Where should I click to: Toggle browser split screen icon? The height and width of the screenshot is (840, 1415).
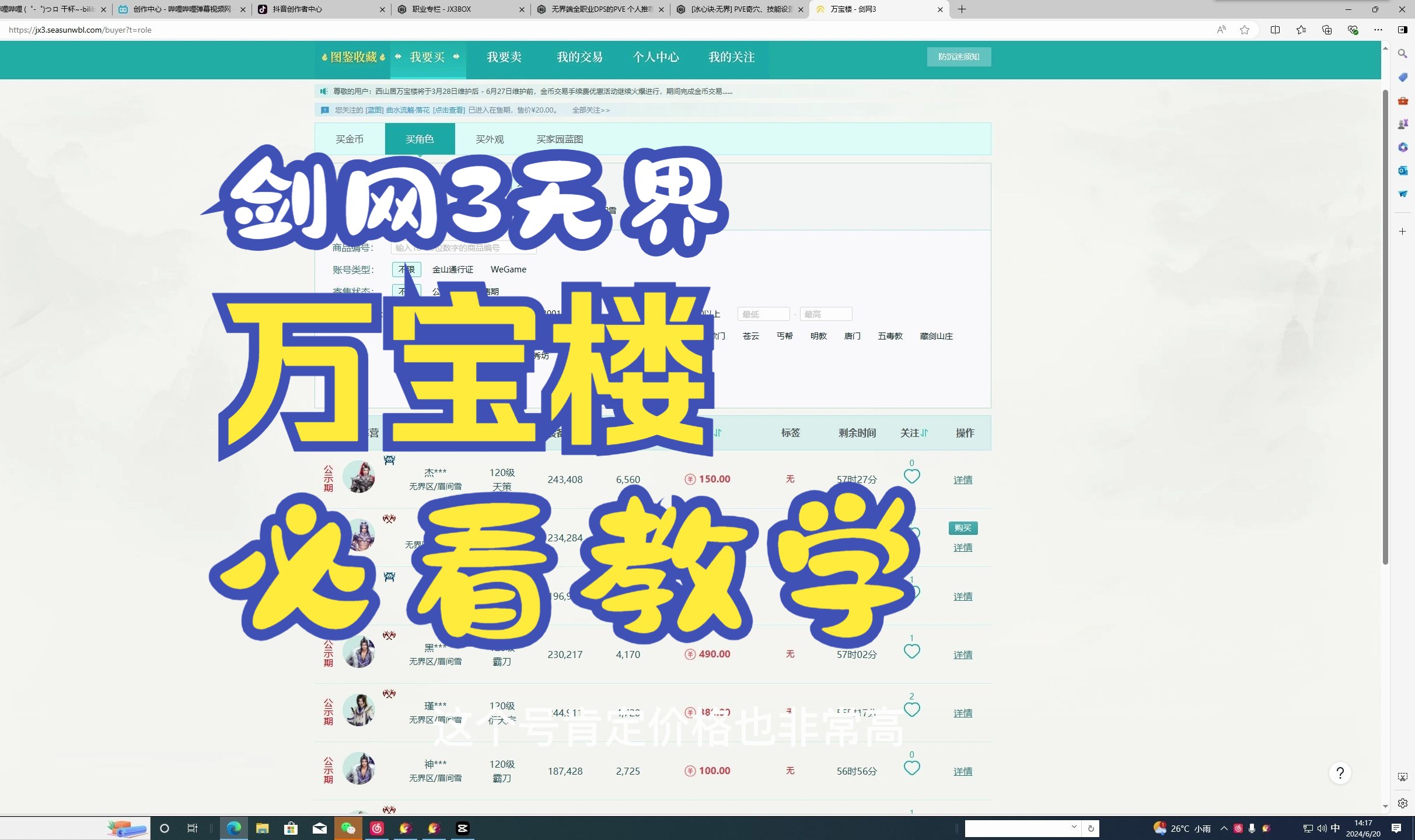click(1275, 30)
